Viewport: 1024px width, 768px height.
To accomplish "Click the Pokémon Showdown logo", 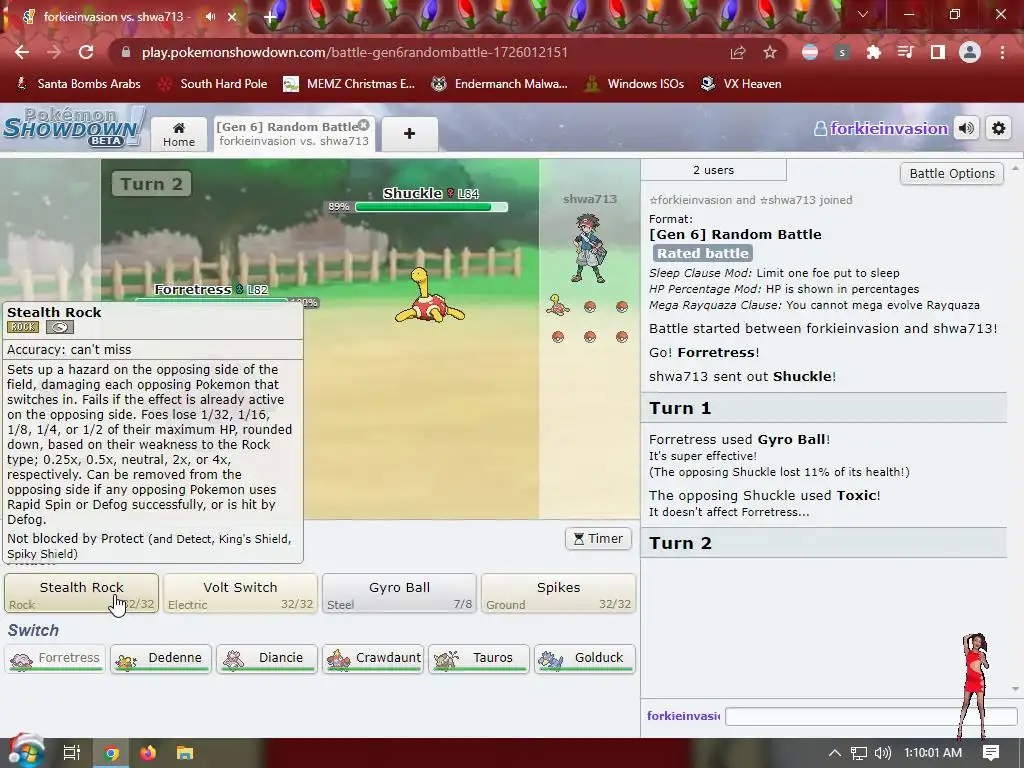I will (x=73, y=126).
